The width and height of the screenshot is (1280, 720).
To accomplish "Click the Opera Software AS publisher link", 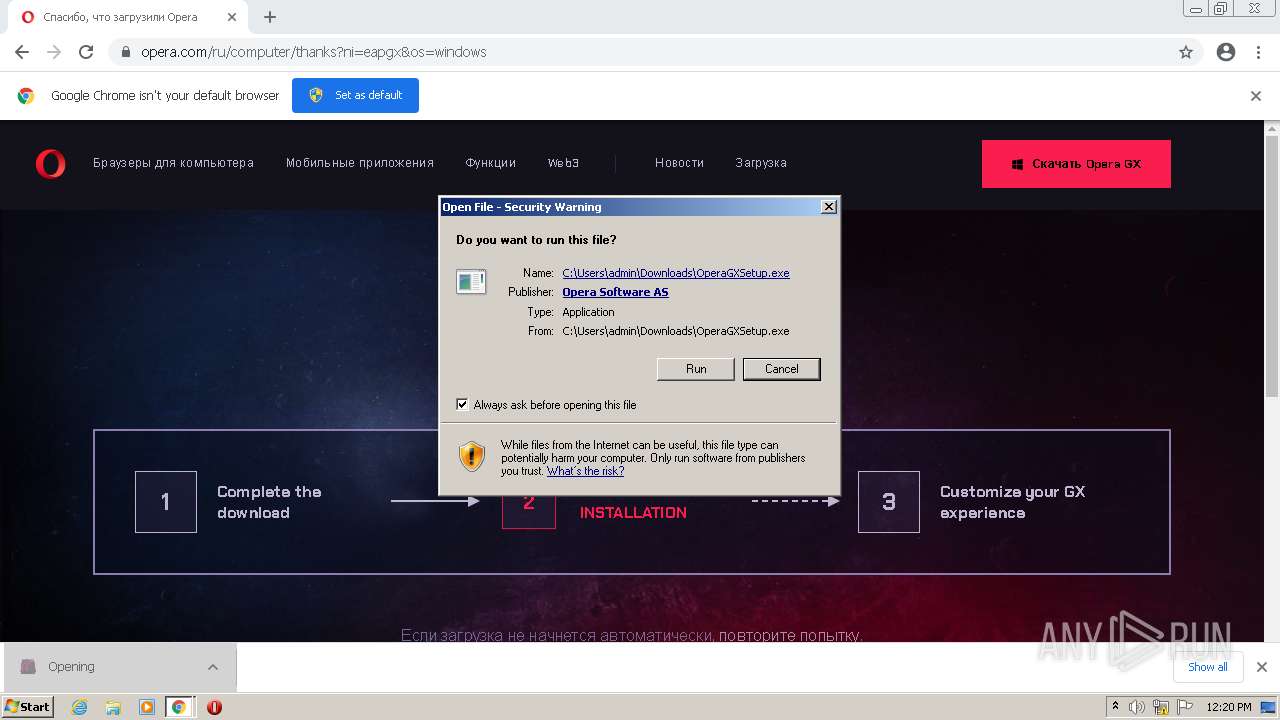I will tap(615, 292).
